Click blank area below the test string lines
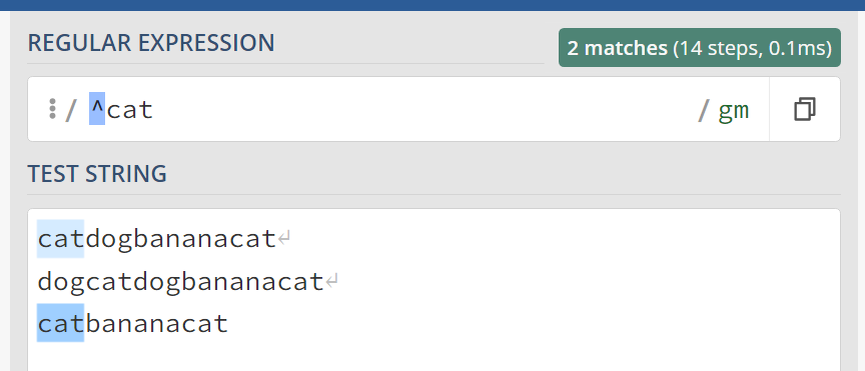This screenshot has height=371, width=865. 434,357
